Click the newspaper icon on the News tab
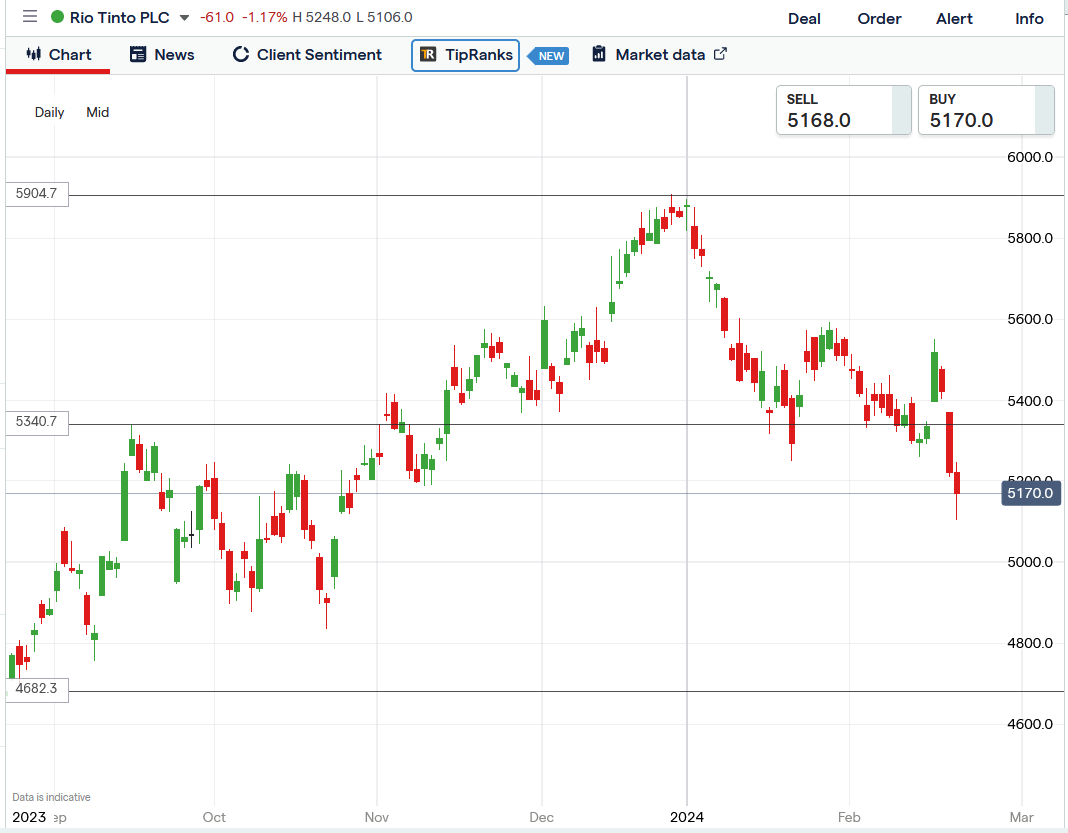Screen dimensions: 1068x833 point(138,54)
